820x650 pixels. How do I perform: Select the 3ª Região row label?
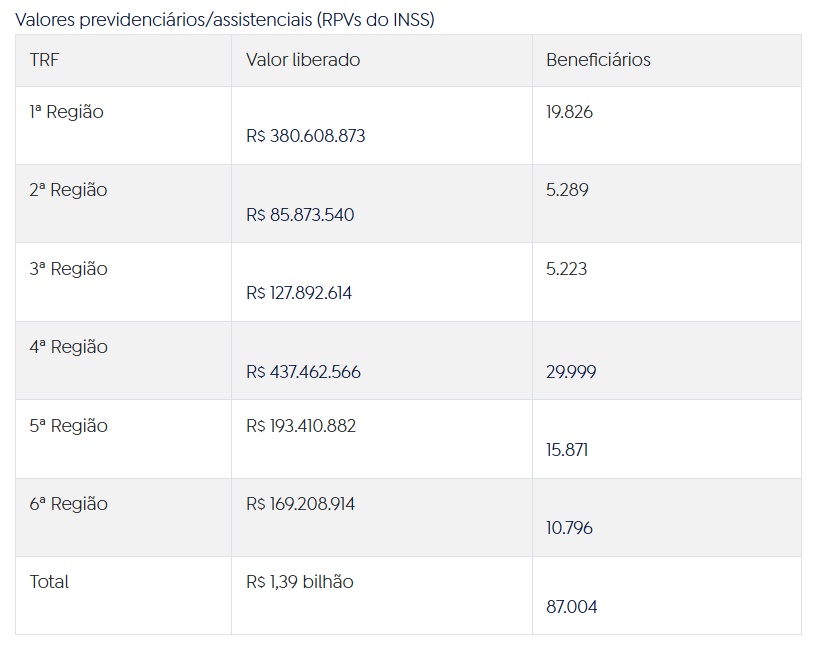(x=68, y=269)
